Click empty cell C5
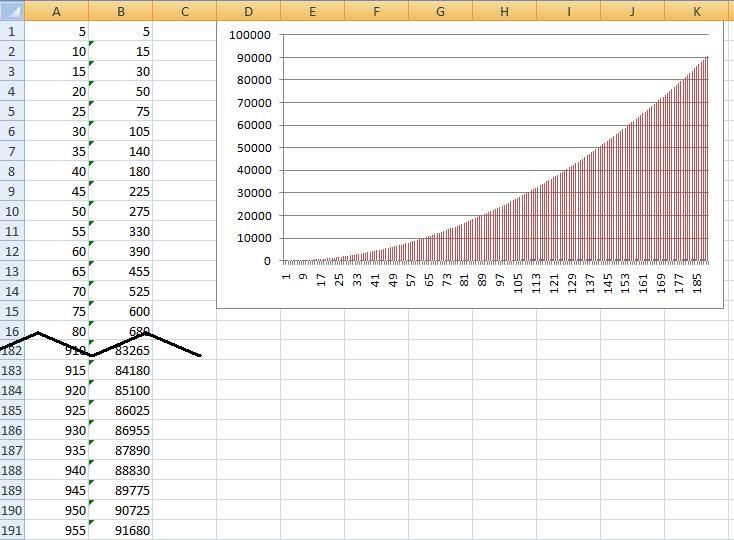Screen dimensions: 734x540 pyautogui.click(x=185, y=111)
